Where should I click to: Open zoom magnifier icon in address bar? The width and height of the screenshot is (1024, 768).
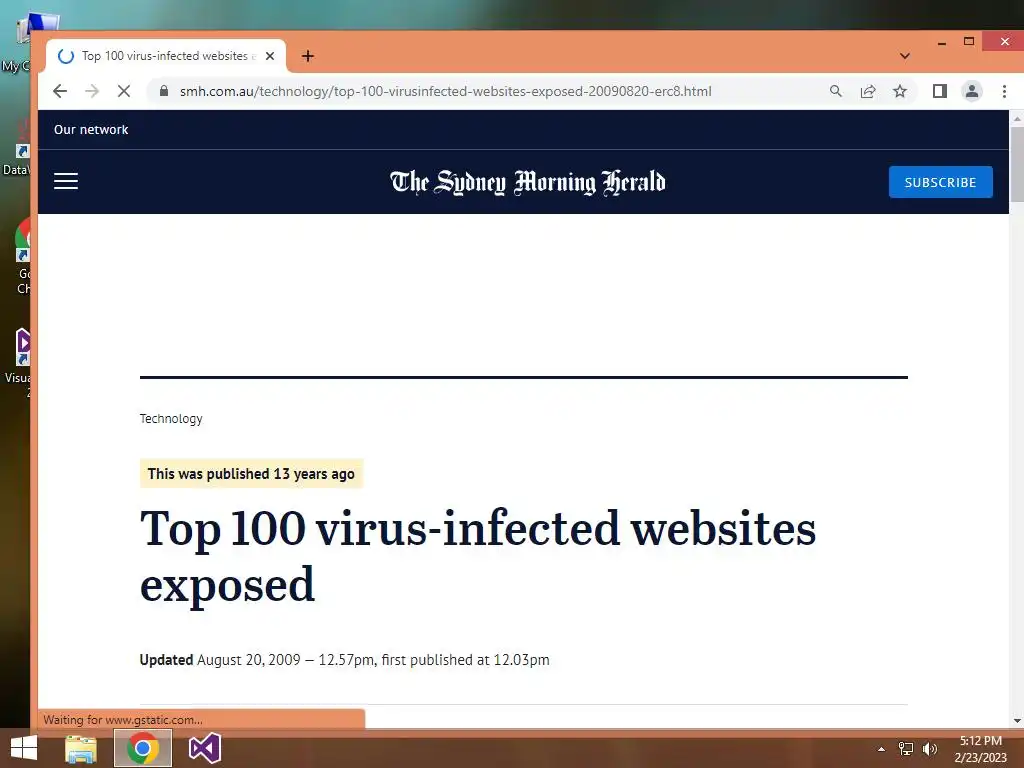835,91
